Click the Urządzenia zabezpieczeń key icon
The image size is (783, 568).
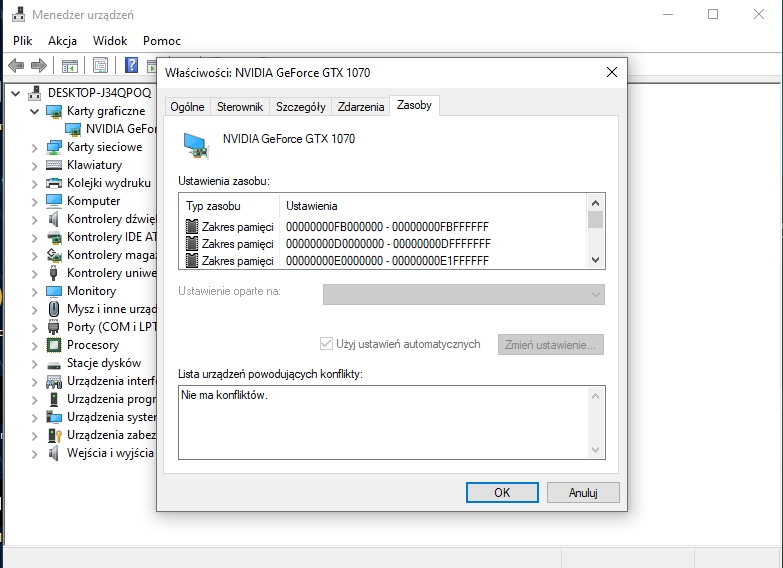click(x=54, y=435)
